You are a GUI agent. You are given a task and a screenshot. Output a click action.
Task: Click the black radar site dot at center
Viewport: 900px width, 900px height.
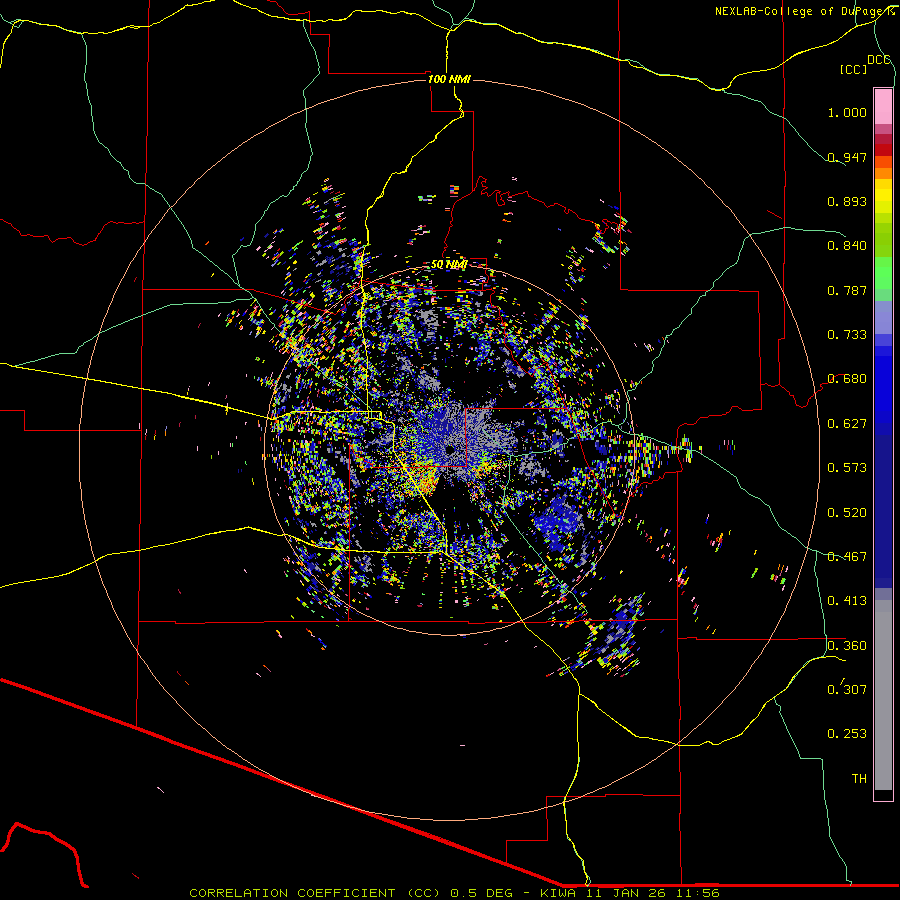point(451,449)
